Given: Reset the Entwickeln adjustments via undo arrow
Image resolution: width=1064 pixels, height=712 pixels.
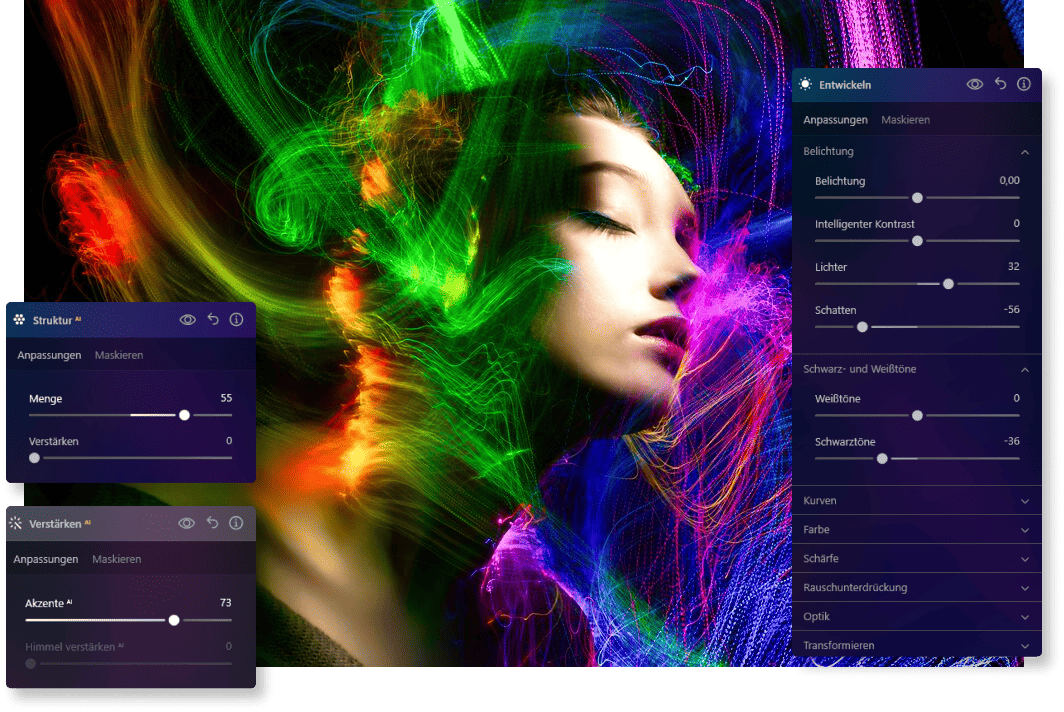Looking at the screenshot, I should [1000, 85].
